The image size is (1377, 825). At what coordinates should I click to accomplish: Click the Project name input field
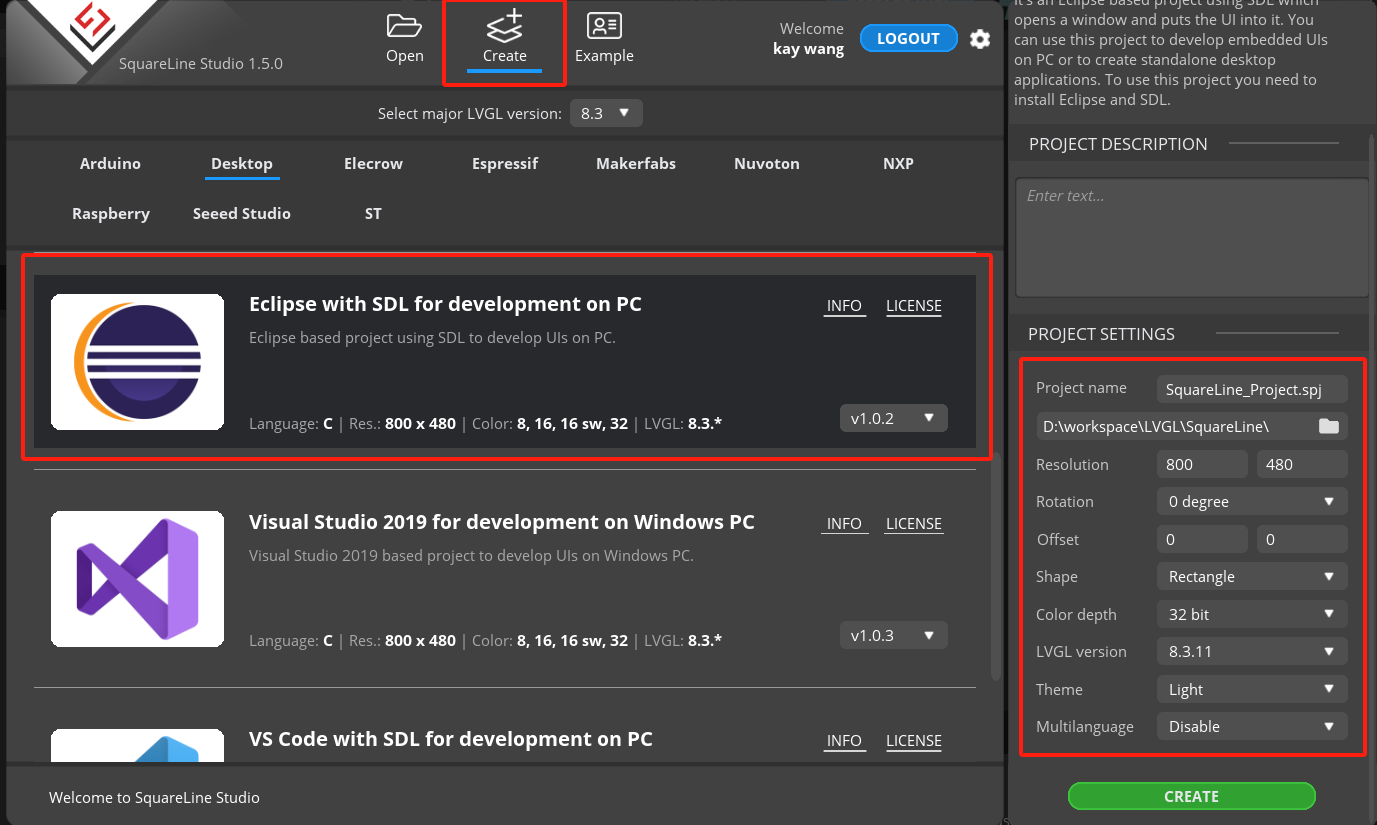[1252, 389]
